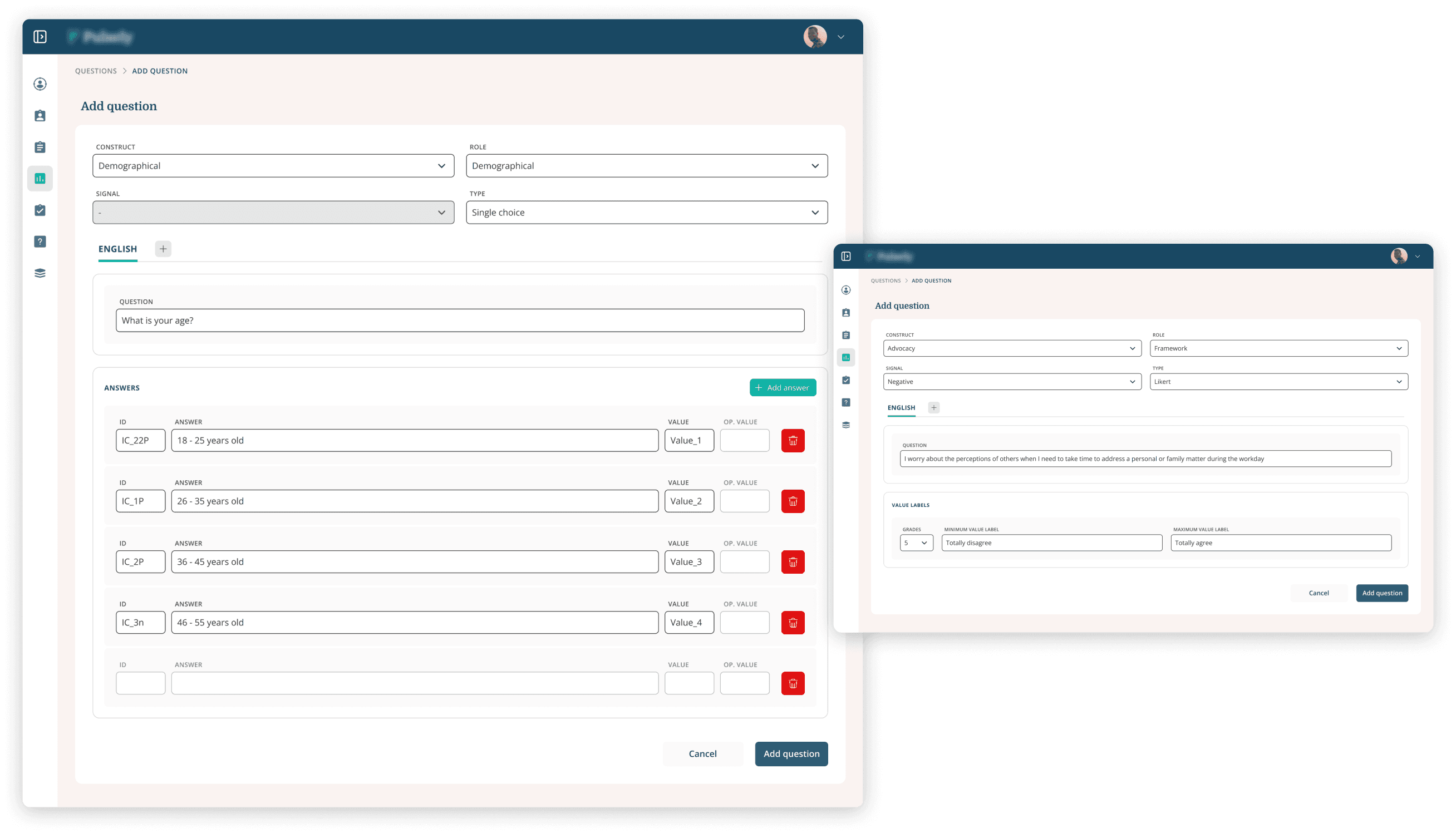
Task: Click the green Add answer button
Action: pos(783,387)
